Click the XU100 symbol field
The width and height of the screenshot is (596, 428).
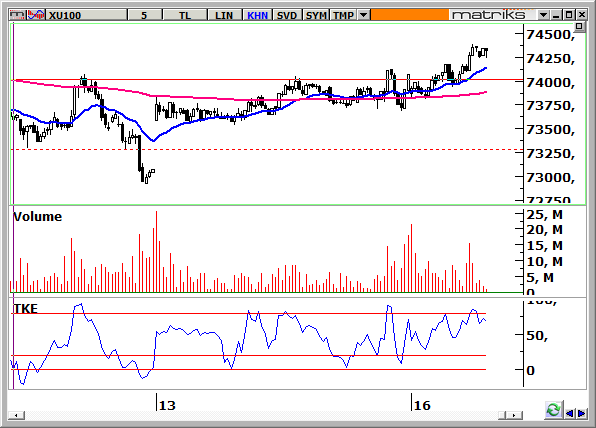click(86, 15)
